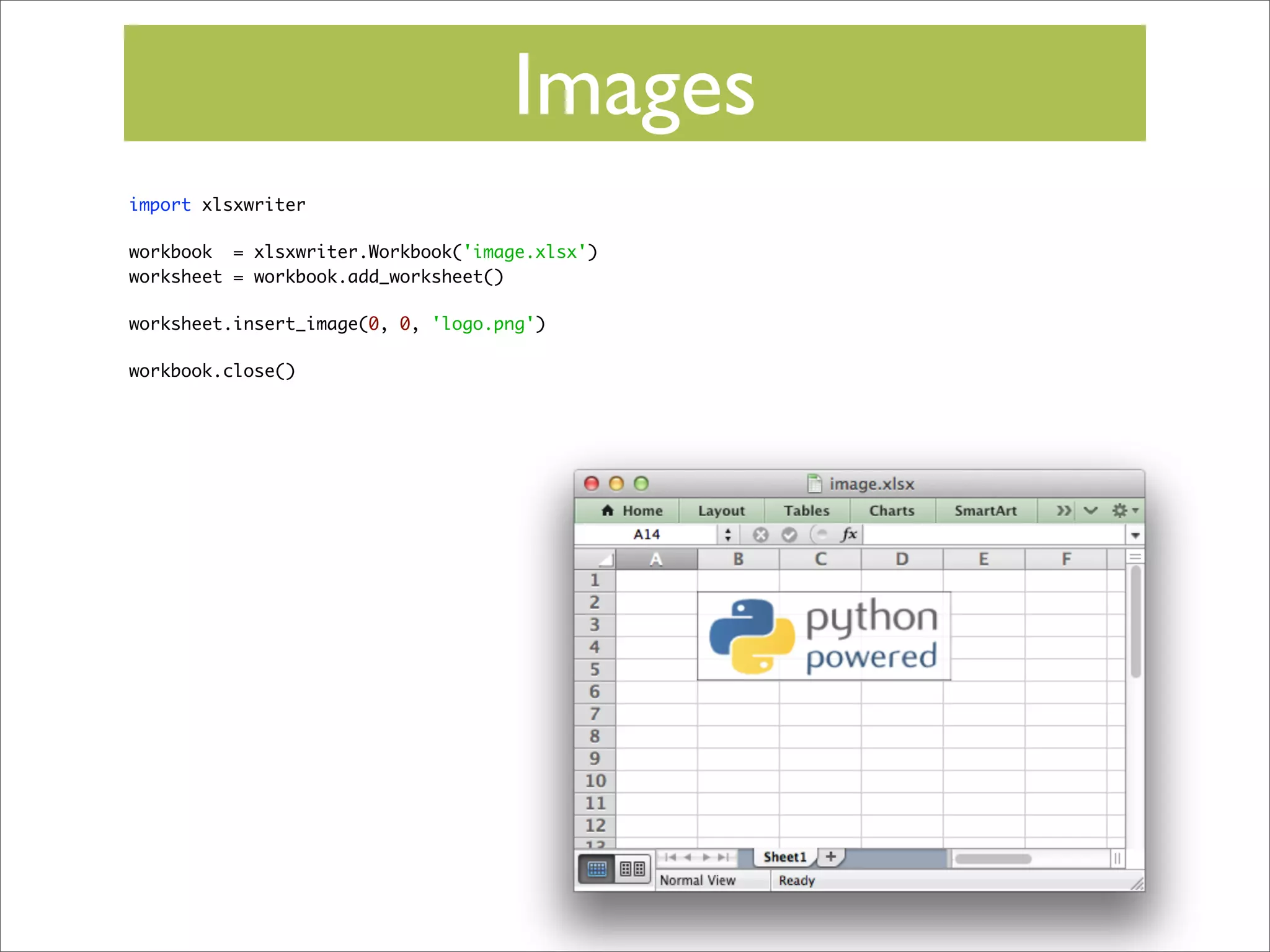Image resolution: width=1270 pixels, height=952 pixels.
Task: Add a new sheet with plus button
Action: tap(831, 857)
